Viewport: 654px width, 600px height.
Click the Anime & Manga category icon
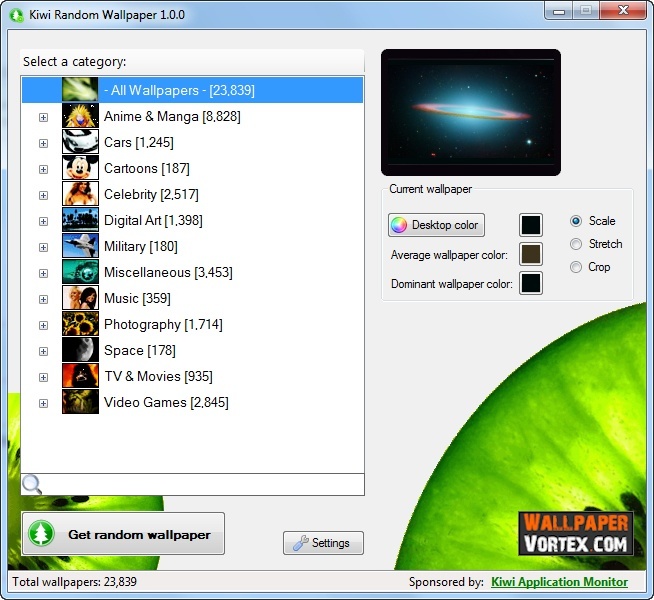tap(80, 116)
